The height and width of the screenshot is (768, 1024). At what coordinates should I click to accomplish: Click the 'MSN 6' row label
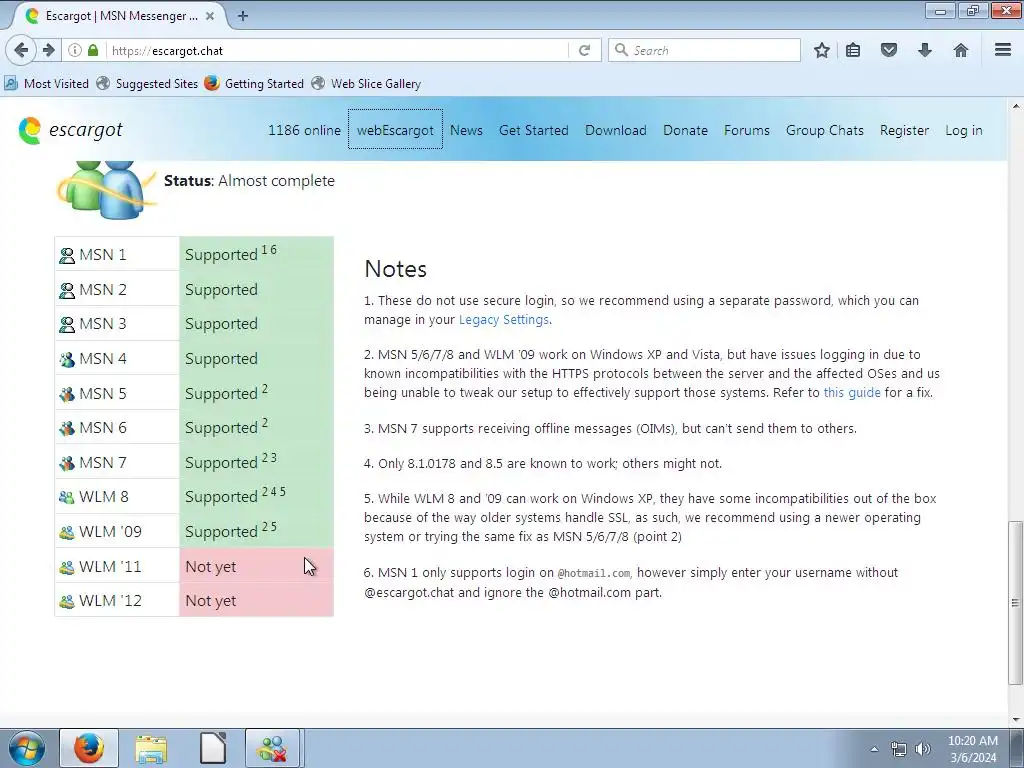tap(103, 428)
